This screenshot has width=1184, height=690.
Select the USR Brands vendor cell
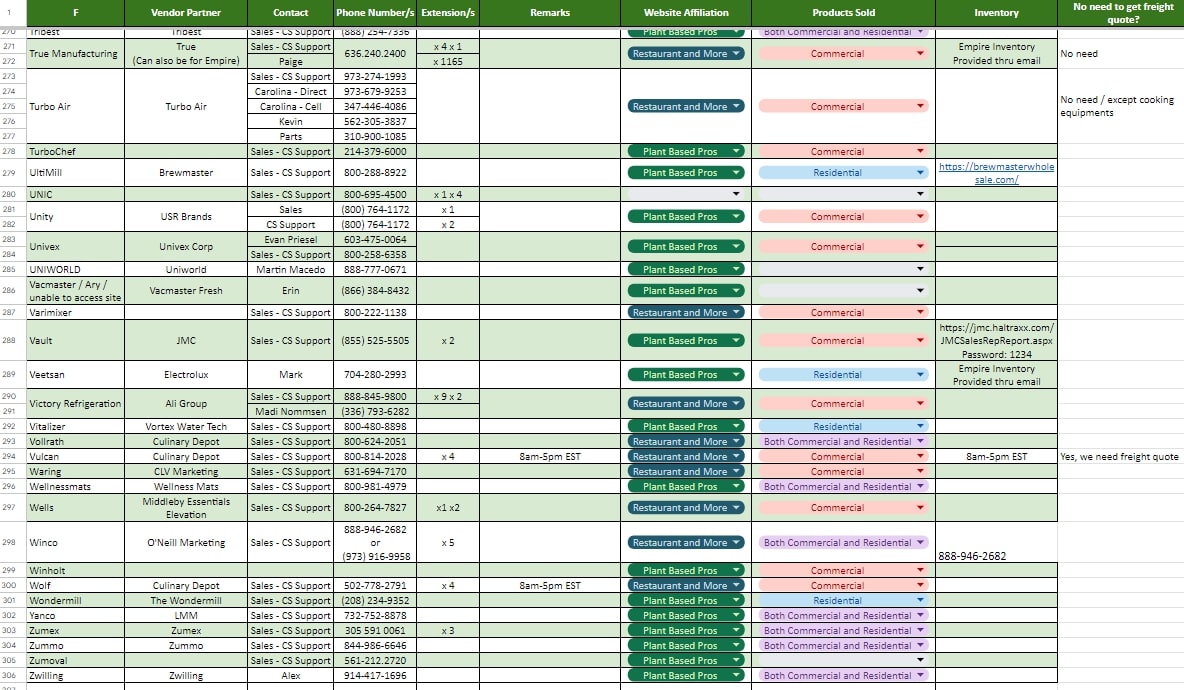coord(186,217)
